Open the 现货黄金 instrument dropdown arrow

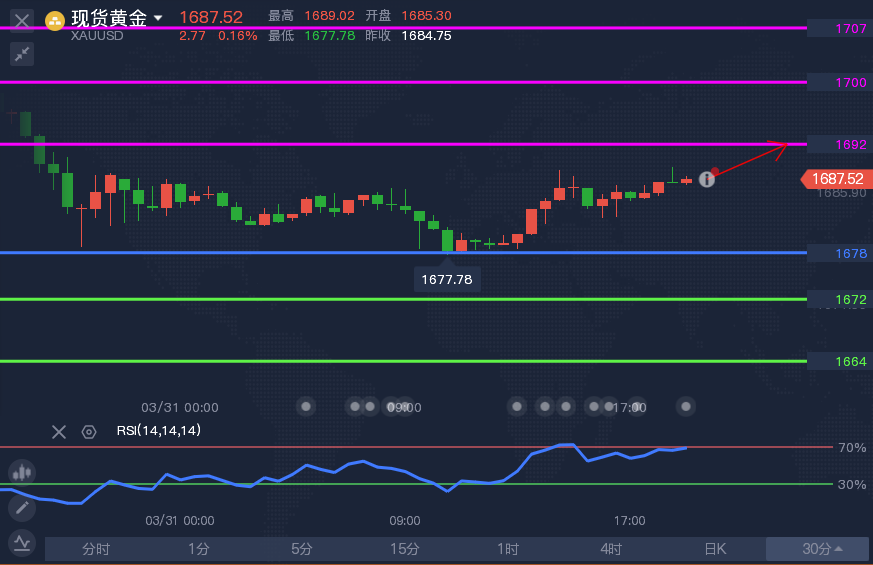point(158,18)
